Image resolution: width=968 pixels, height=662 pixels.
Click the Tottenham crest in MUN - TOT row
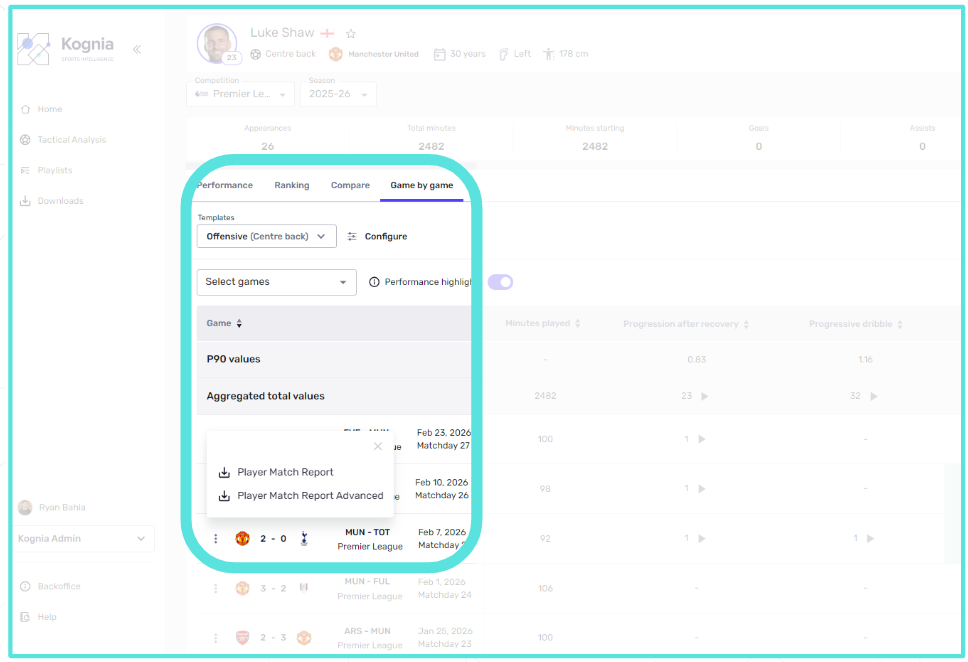304,538
